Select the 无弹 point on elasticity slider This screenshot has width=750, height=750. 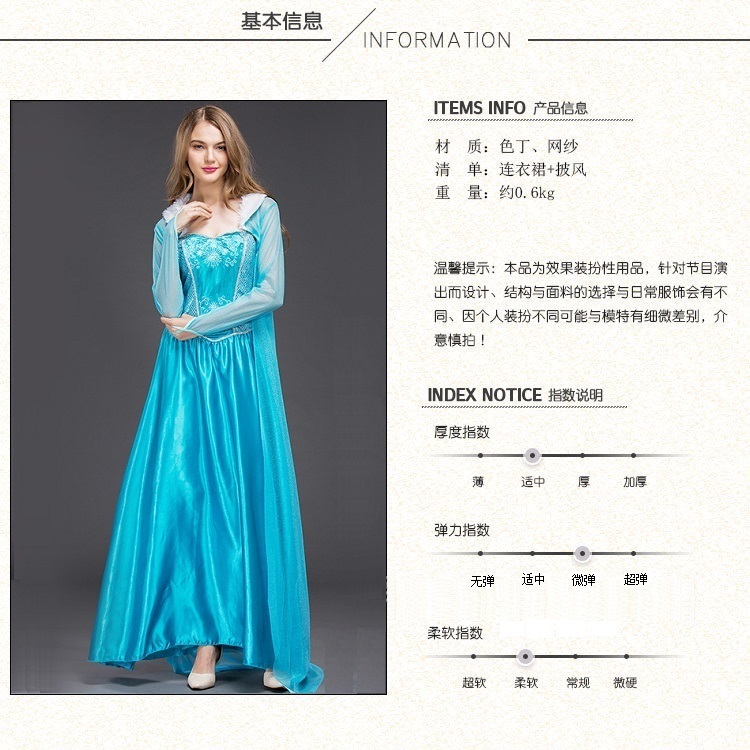[x=480, y=553]
